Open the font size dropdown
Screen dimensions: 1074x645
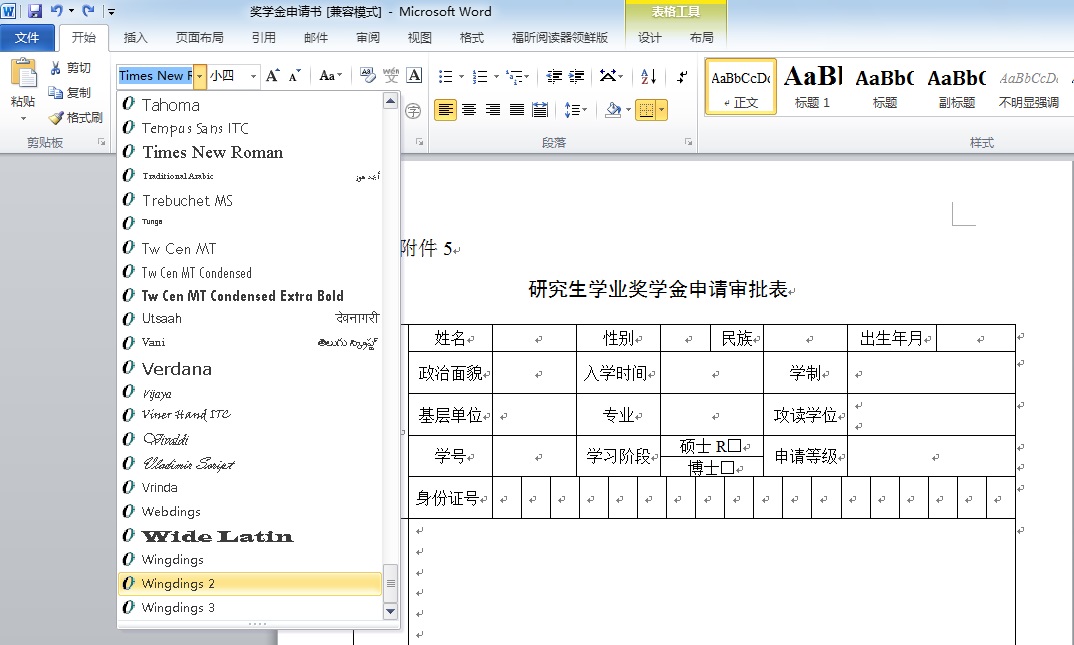coord(253,76)
